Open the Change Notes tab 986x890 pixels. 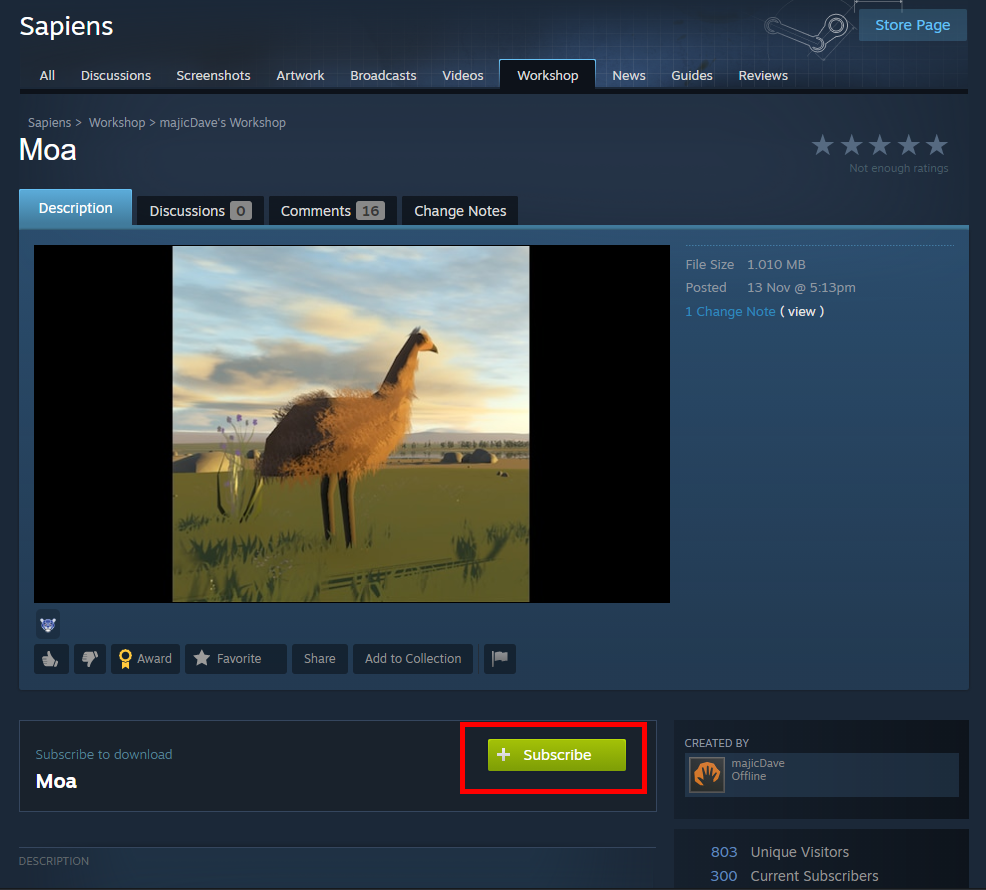click(460, 211)
